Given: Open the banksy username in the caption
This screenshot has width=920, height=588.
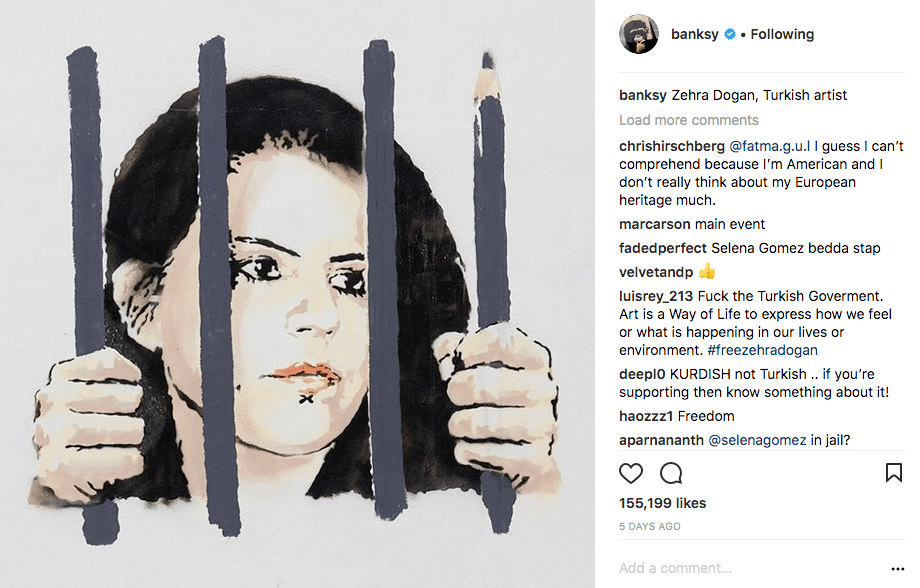Looking at the screenshot, I should 642,95.
